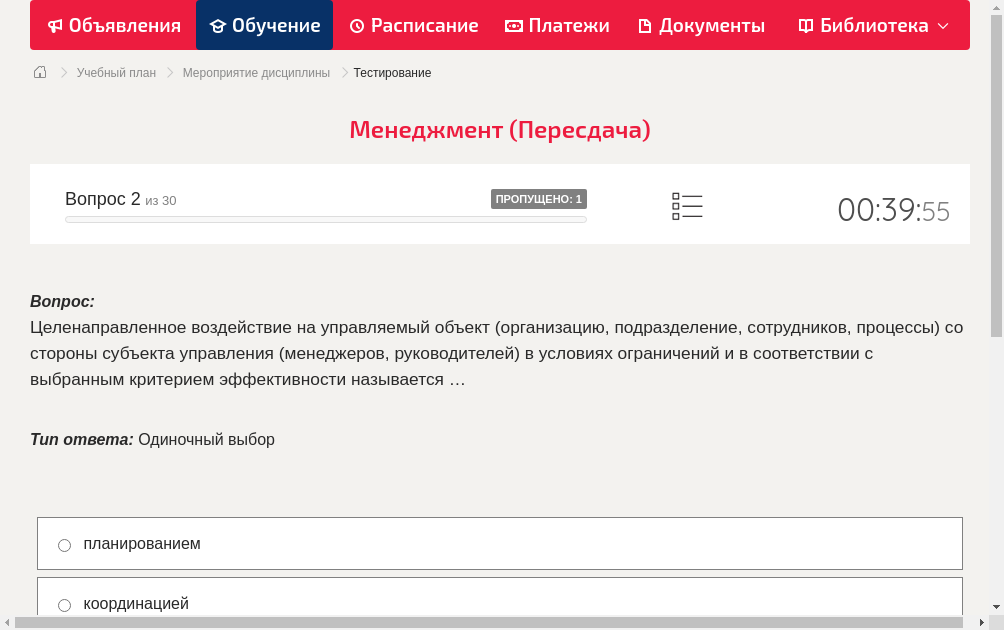Screen dimensions: 1004x630
Task: Click the megaphone icon next to Объявления
Action: point(54,25)
